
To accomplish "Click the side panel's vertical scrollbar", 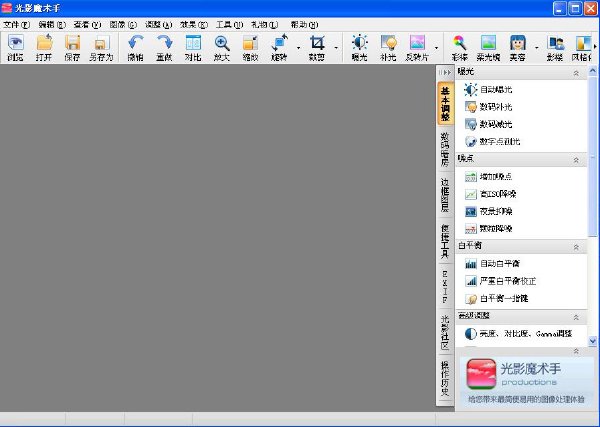I will [x=593, y=200].
